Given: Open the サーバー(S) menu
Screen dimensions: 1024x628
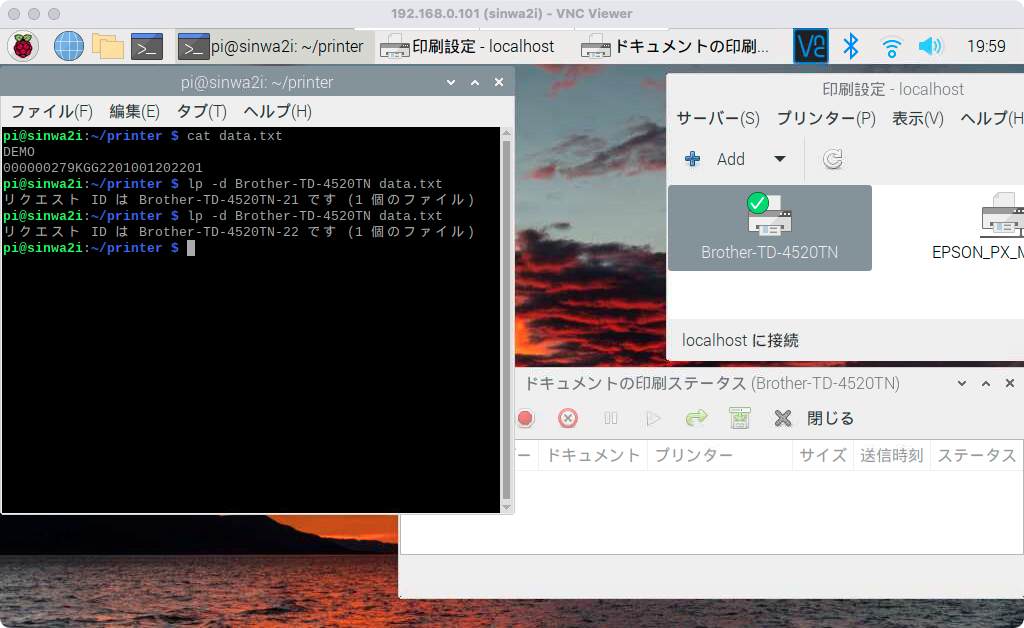Looking at the screenshot, I should coord(718,118).
